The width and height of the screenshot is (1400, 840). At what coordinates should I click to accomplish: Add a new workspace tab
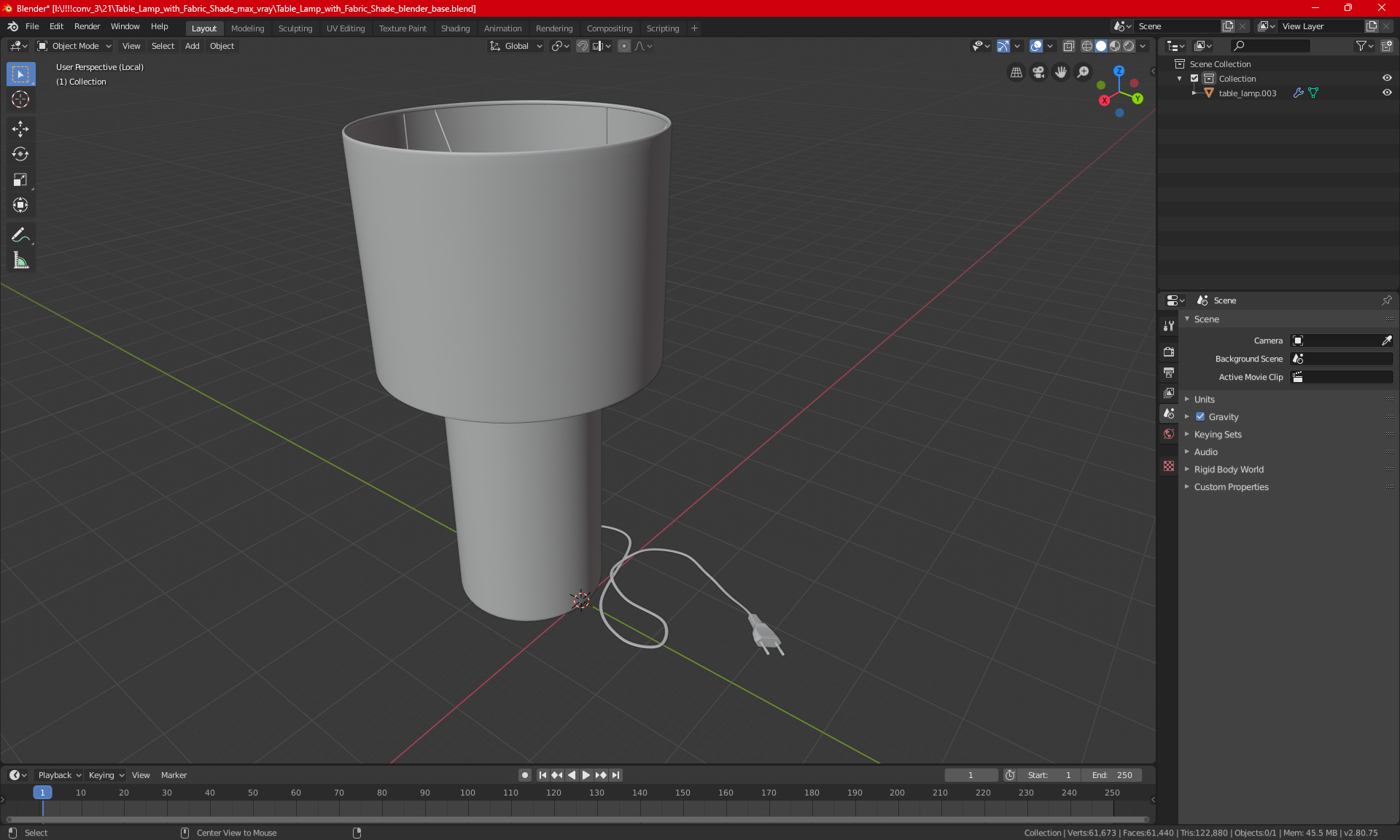pyautogui.click(x=694, y=28)
